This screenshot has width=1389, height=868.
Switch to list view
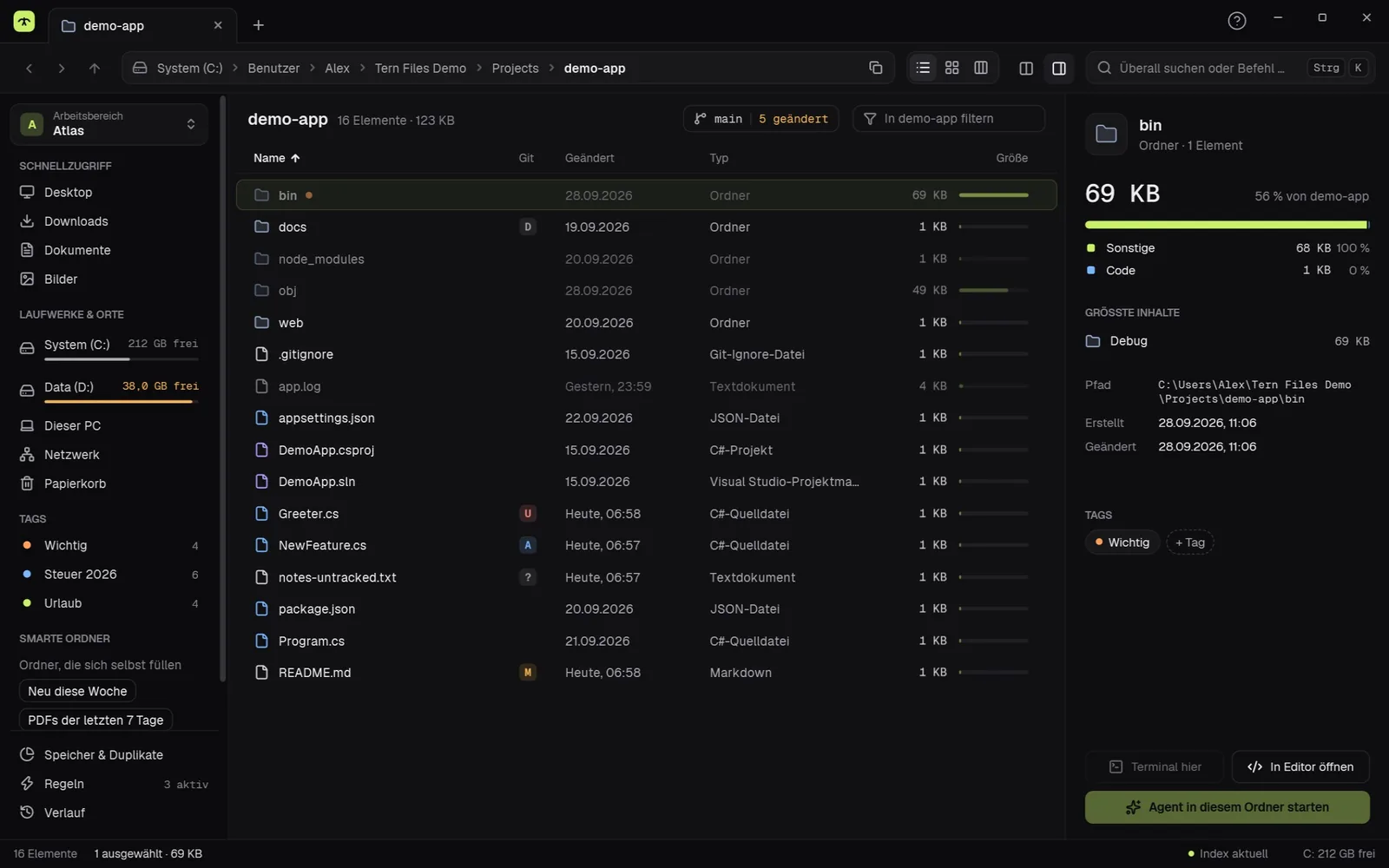(x=923, y=68)
